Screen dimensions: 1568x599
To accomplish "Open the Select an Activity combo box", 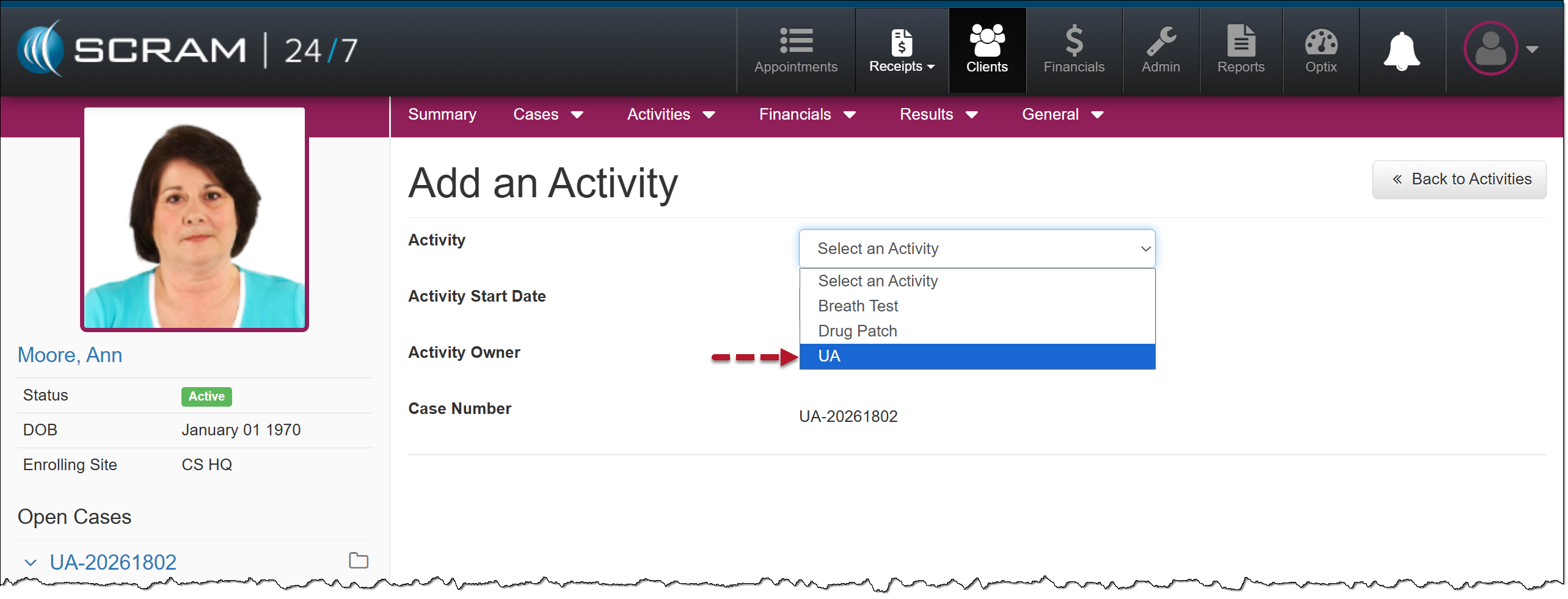I will [976, 249].
